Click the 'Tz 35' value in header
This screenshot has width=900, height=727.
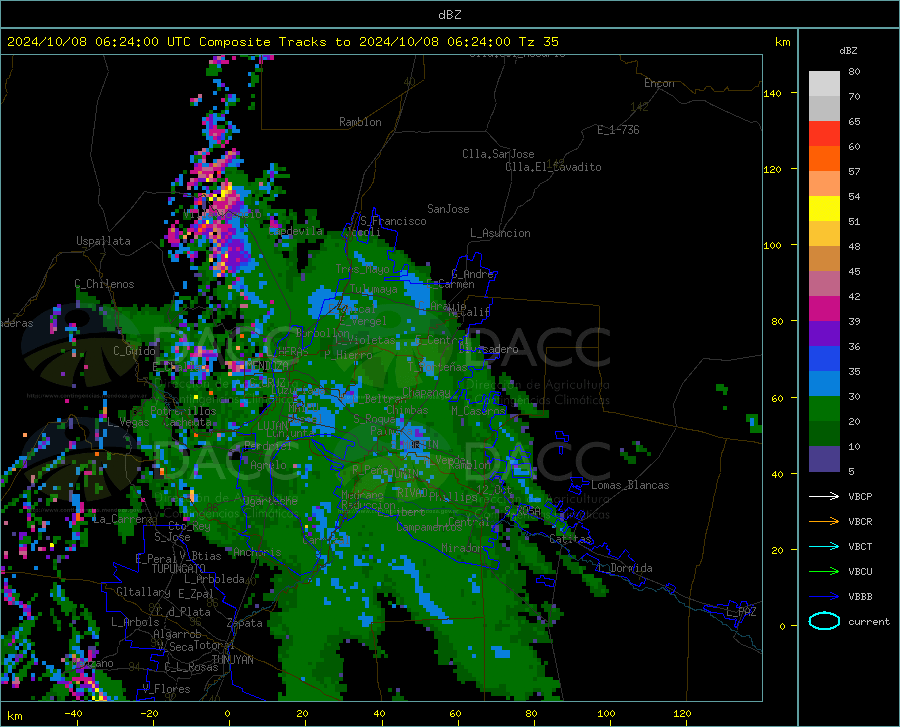(538, 42)
